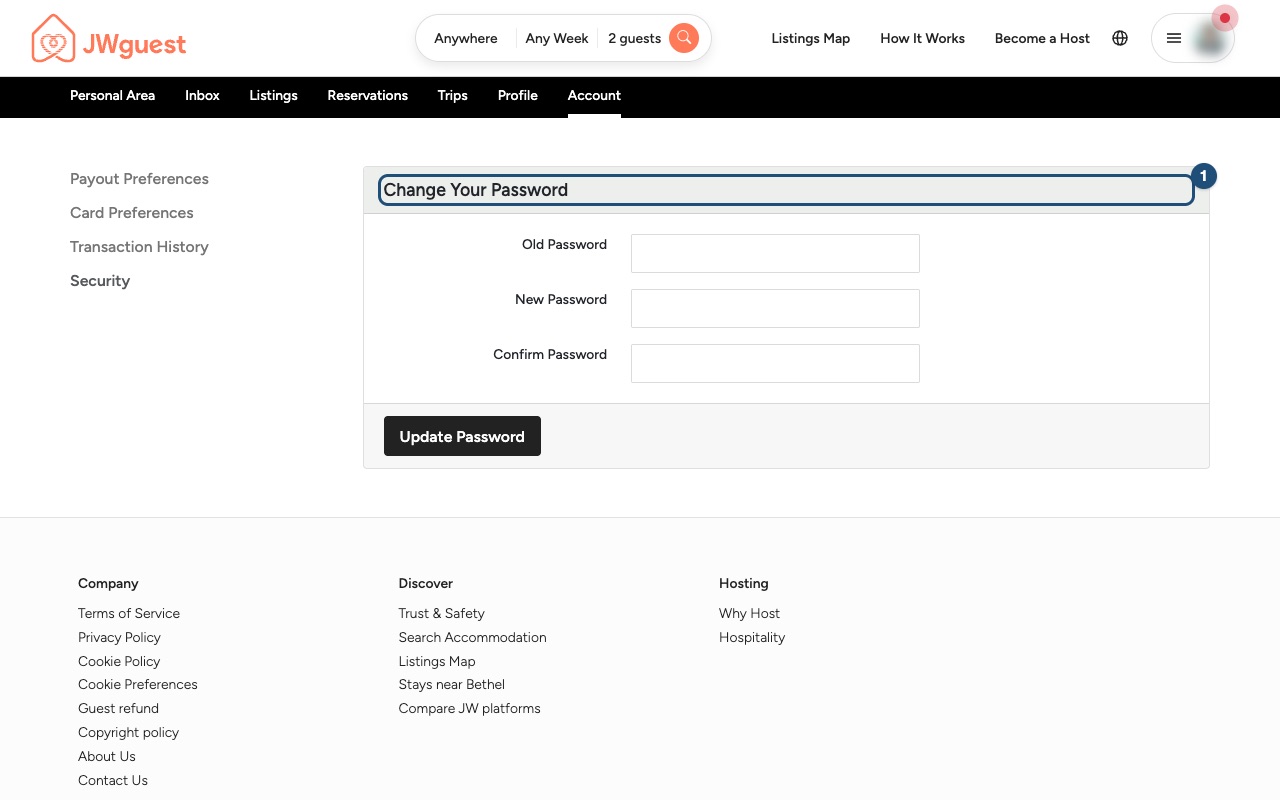This screenshot has height=800, width=1280.
Task: Open the 2 guests selector
Action: point(635,38)
